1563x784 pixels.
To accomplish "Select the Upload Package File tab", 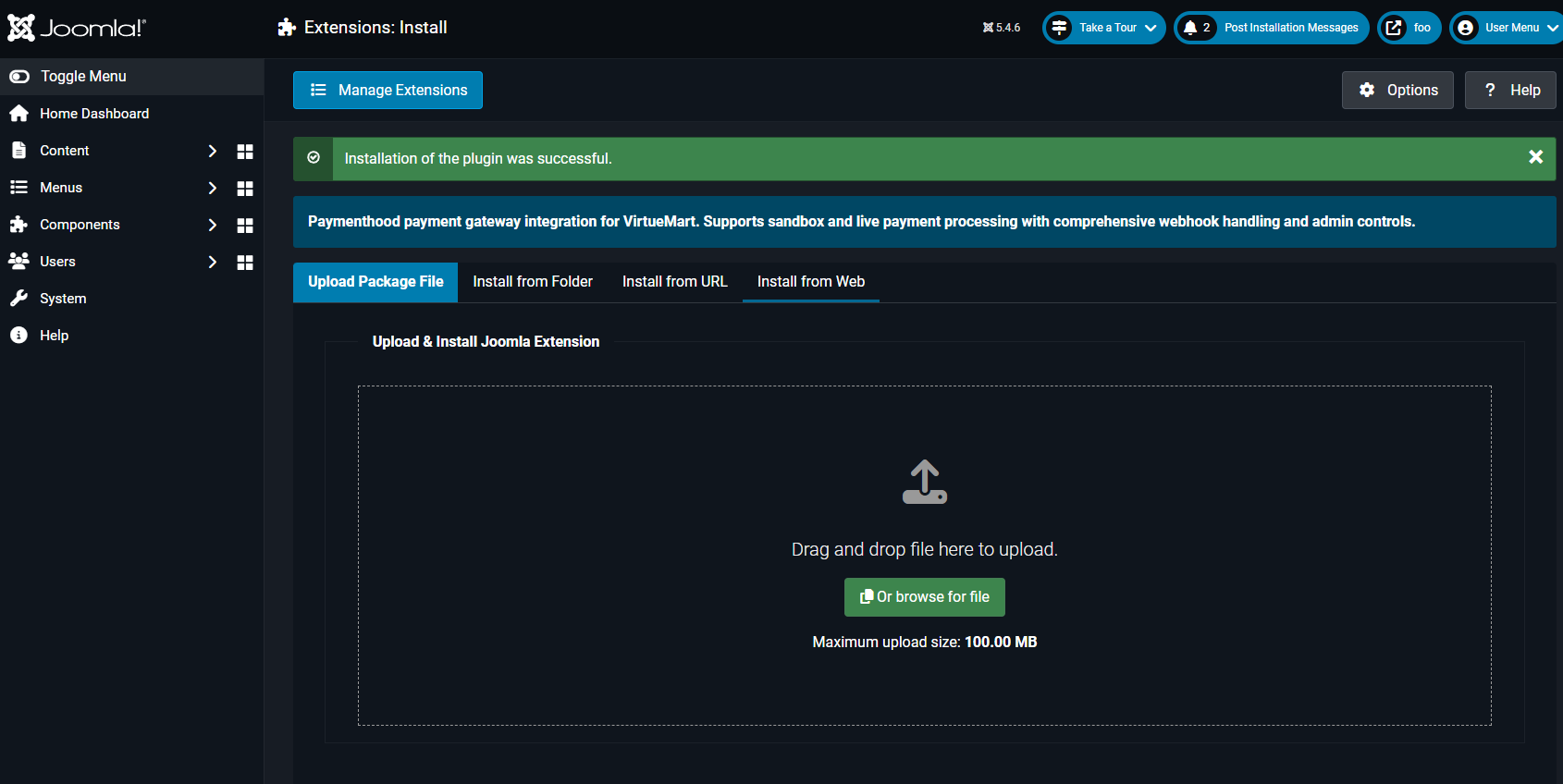I will (375, 282).
